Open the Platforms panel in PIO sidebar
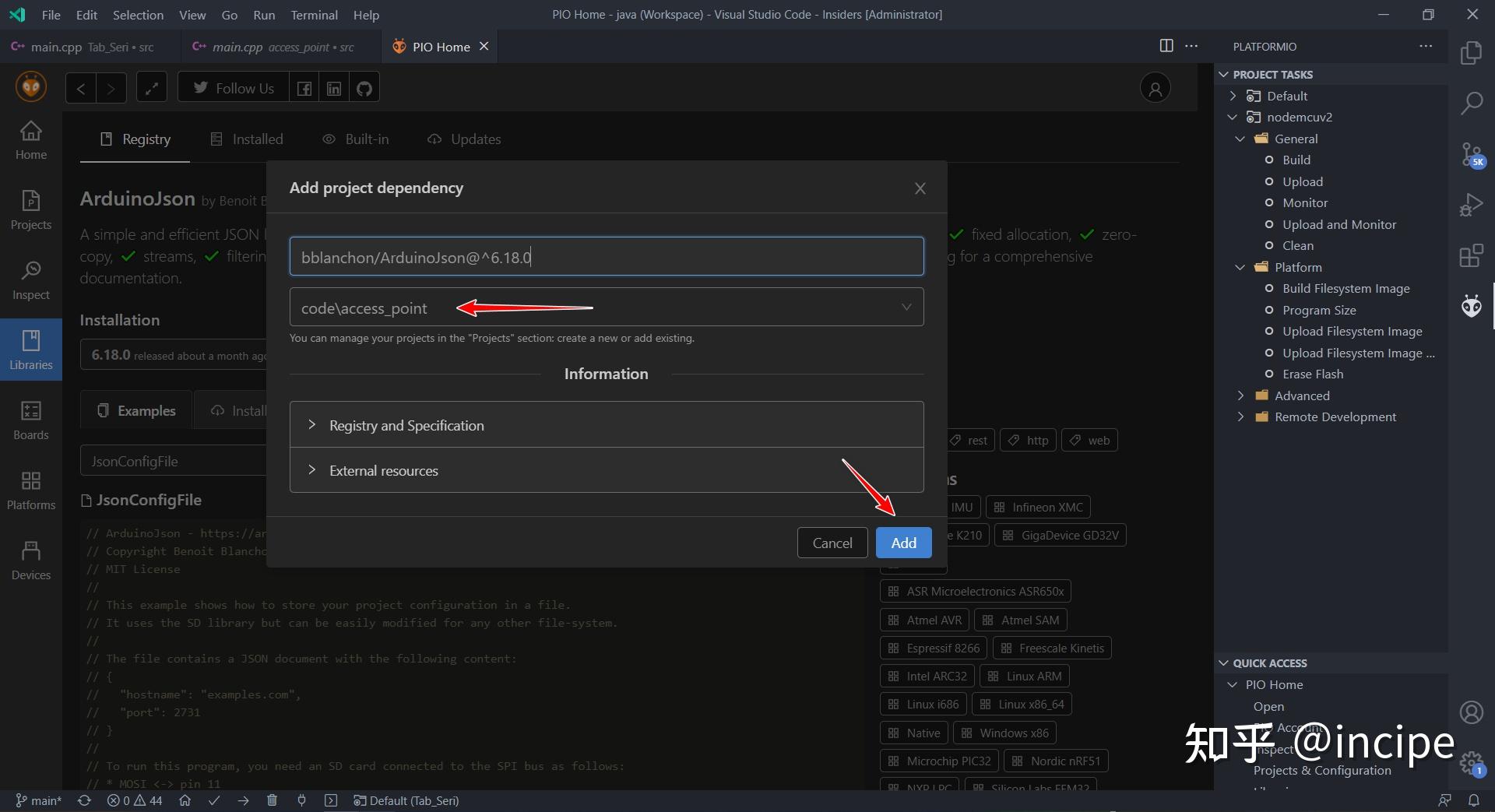The height and width of the screenshot is (812, 1495). pos(30,490)
